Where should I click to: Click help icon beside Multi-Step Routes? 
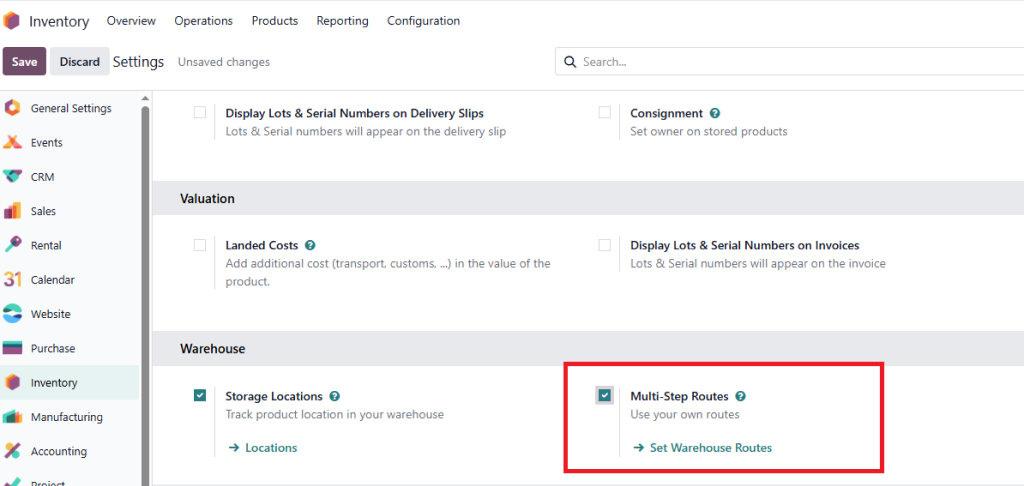pyautogui.click(x=740, y=396)
